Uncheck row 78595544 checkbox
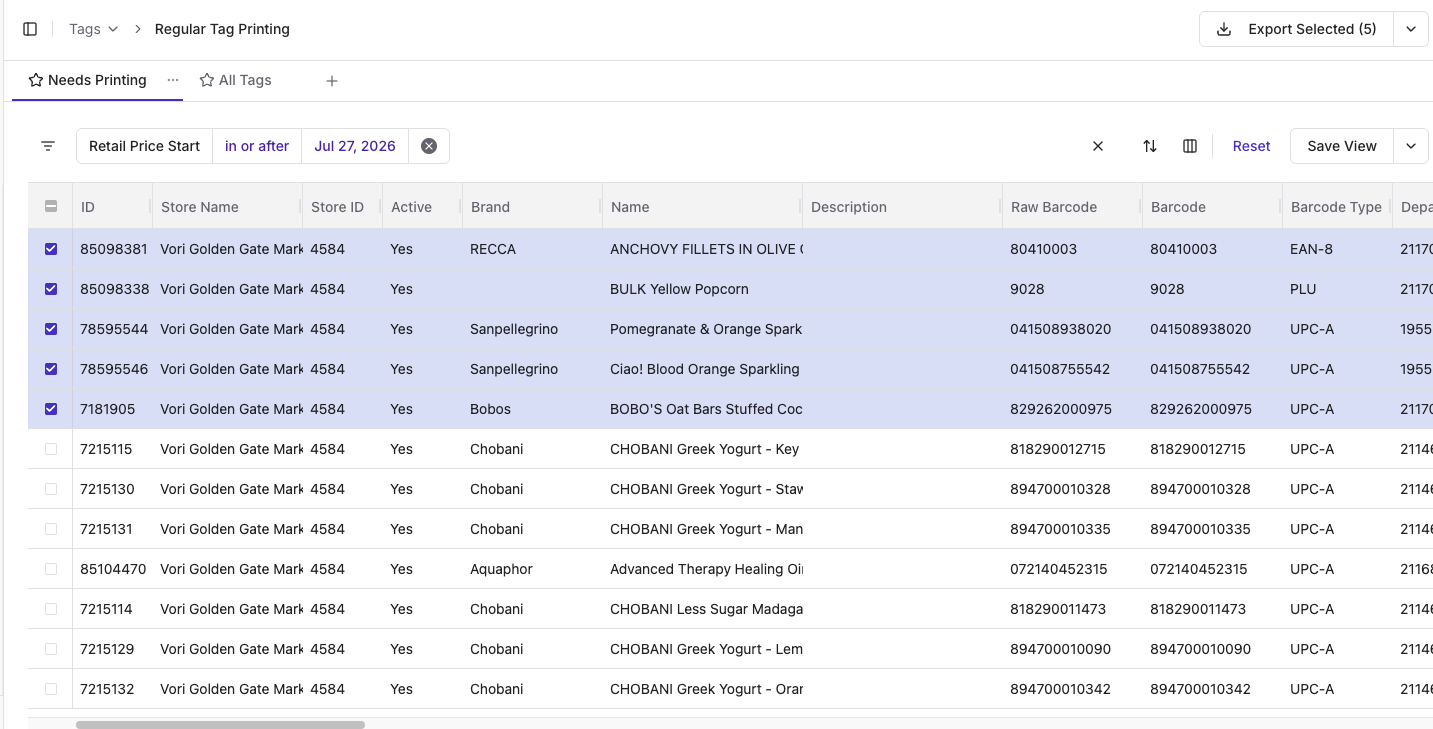1433x729 pixels. (x=51, y=329)
